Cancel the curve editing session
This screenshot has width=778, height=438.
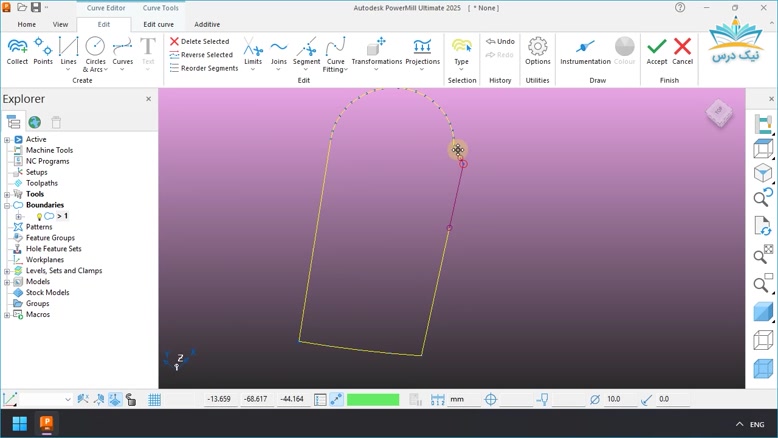pos(682,51)
